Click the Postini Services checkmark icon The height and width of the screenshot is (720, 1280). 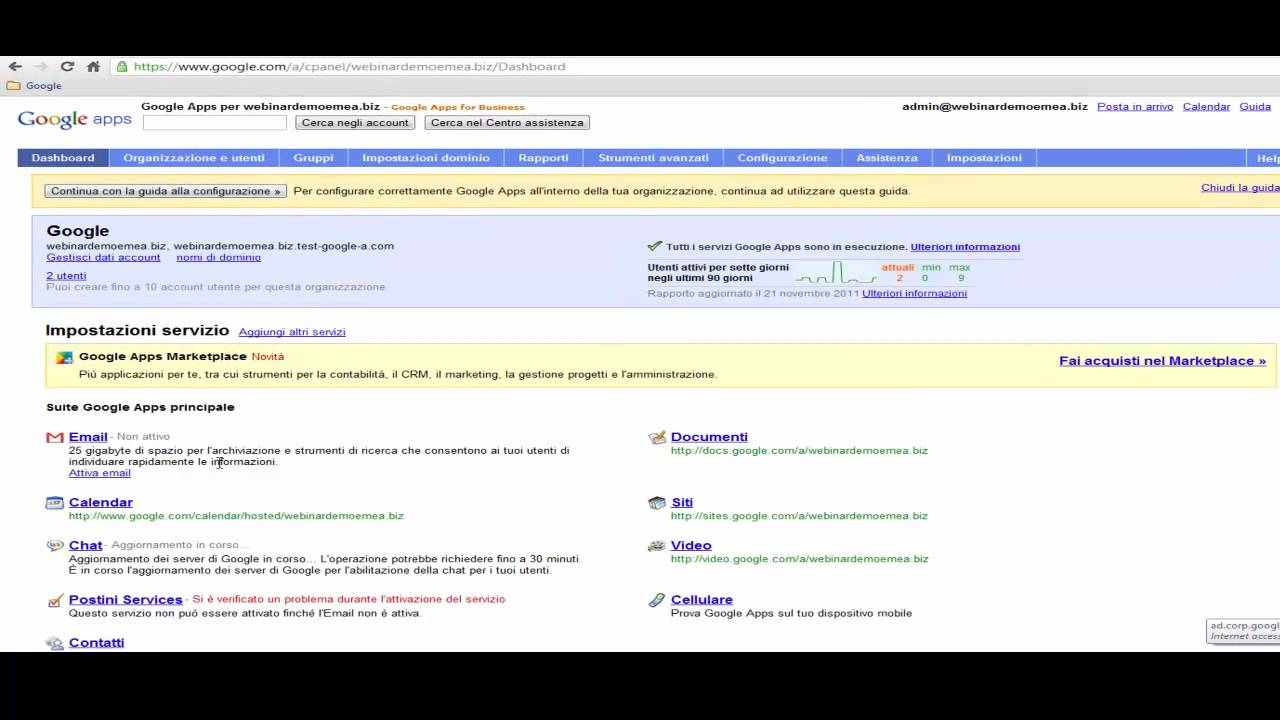tap(55, 600)
